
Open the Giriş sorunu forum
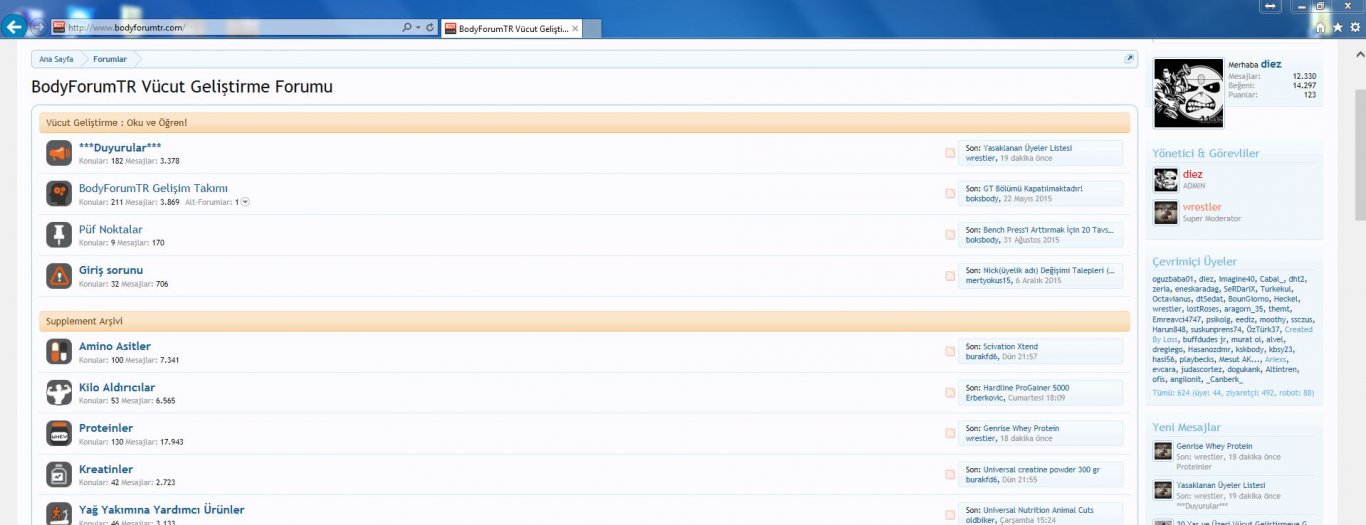[x=111, y=270]
